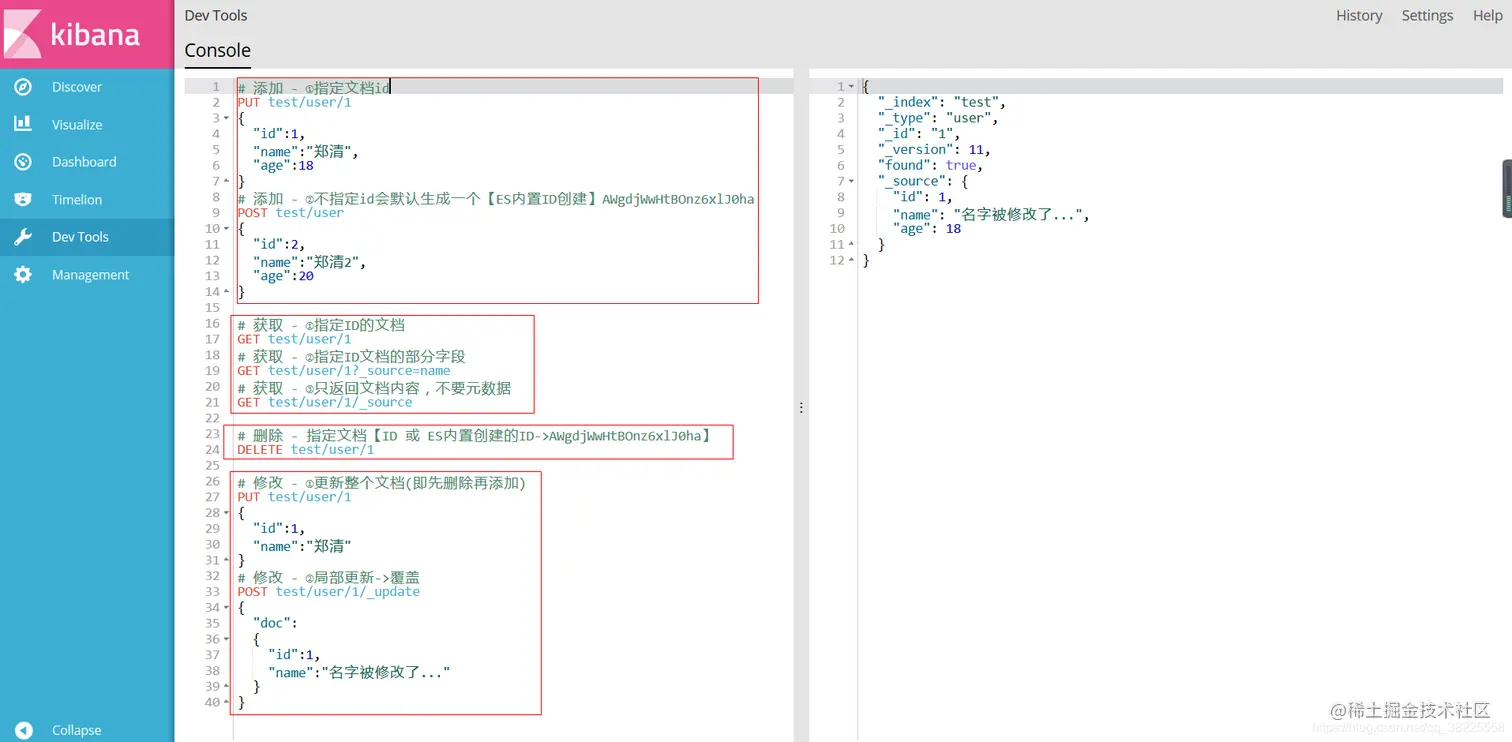Open Management via the gear icon
Image resolution: width=1512 pixels, height=742 pixels.
click(23, 274)
